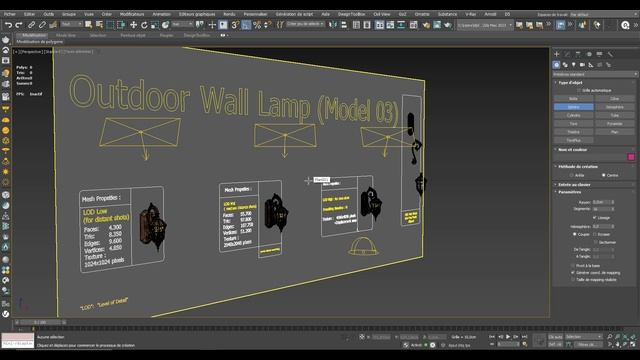Select the Cameras category icon
The image size is (640, 360).
point(582,64)
